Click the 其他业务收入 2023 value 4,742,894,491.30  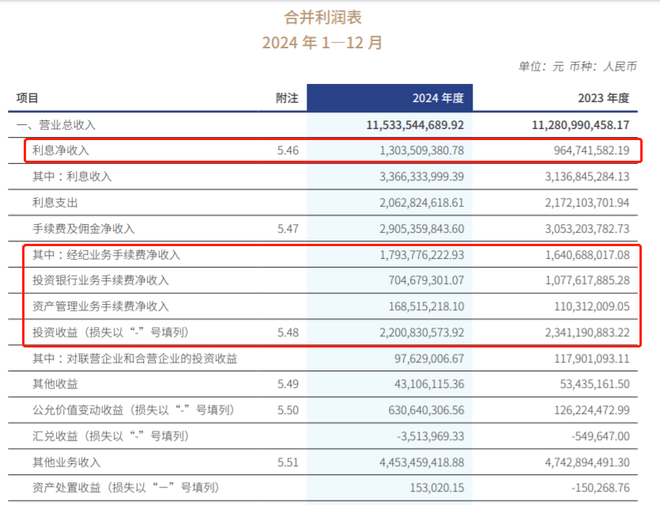(x=587, y=462)
